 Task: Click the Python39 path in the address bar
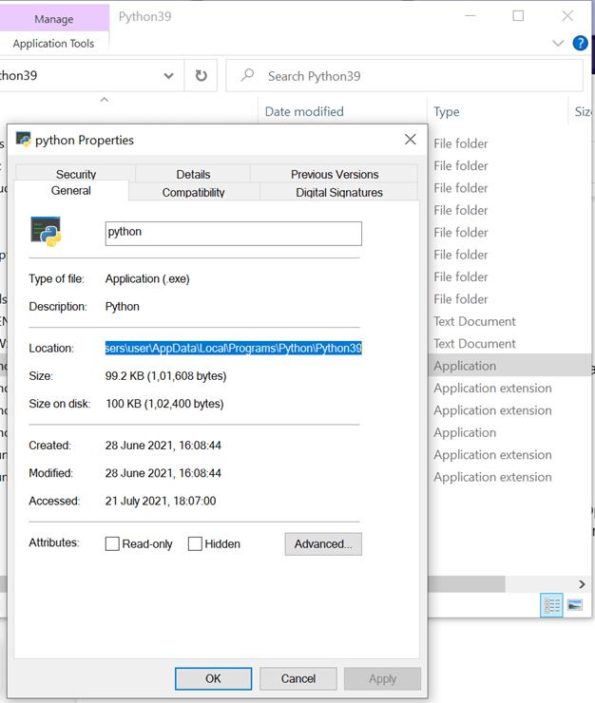coord(18,75)
